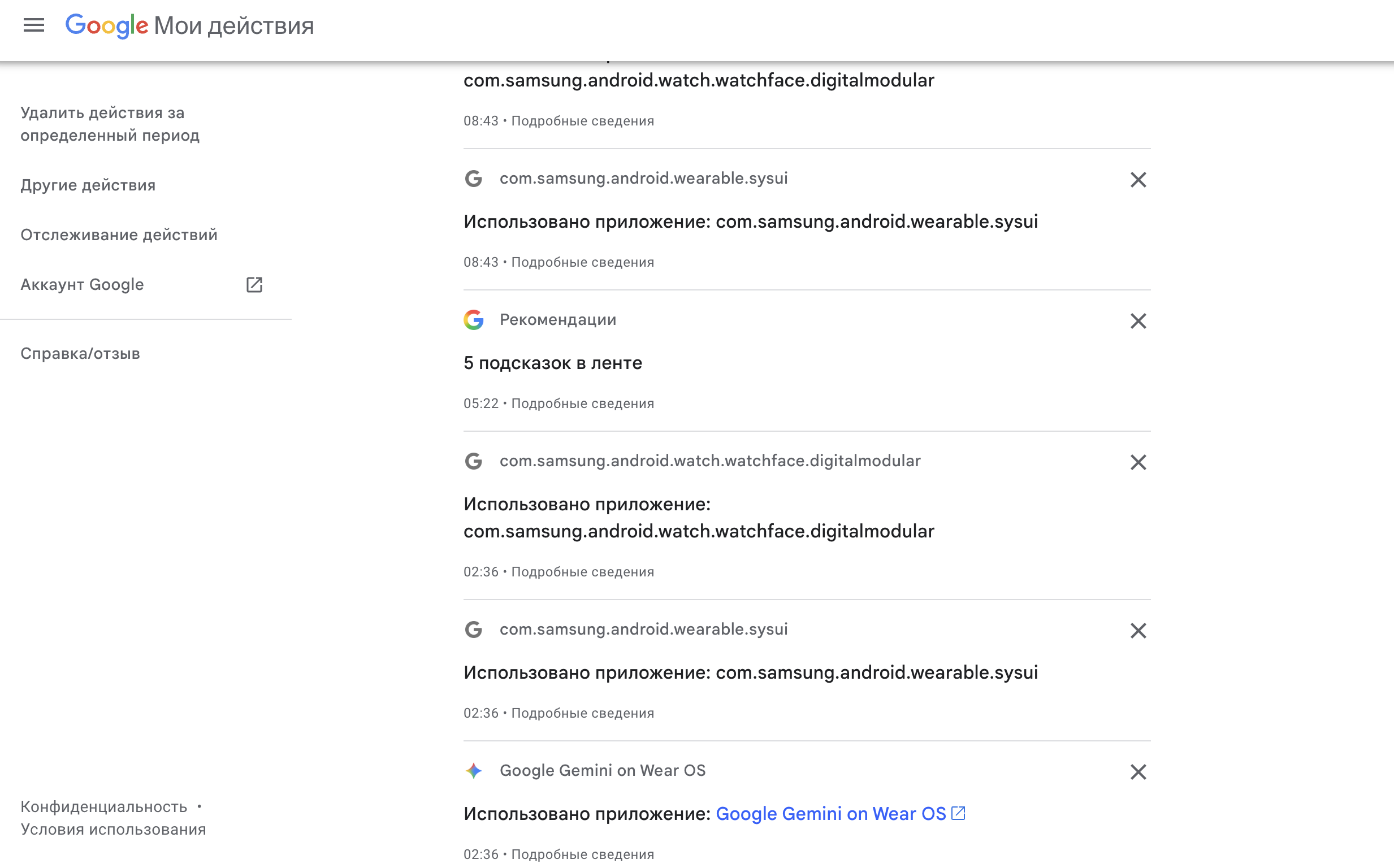Open Справка/отзыв in the sidebar
Viewport: 1394px width, 868px height.
tap(80, 354)
